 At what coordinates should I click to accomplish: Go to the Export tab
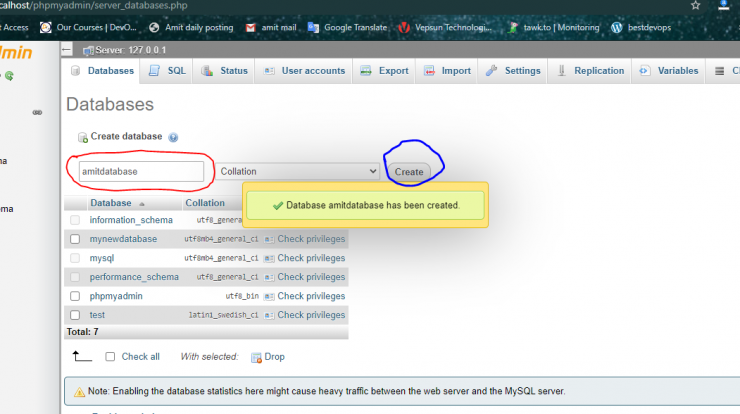[384, 71]
